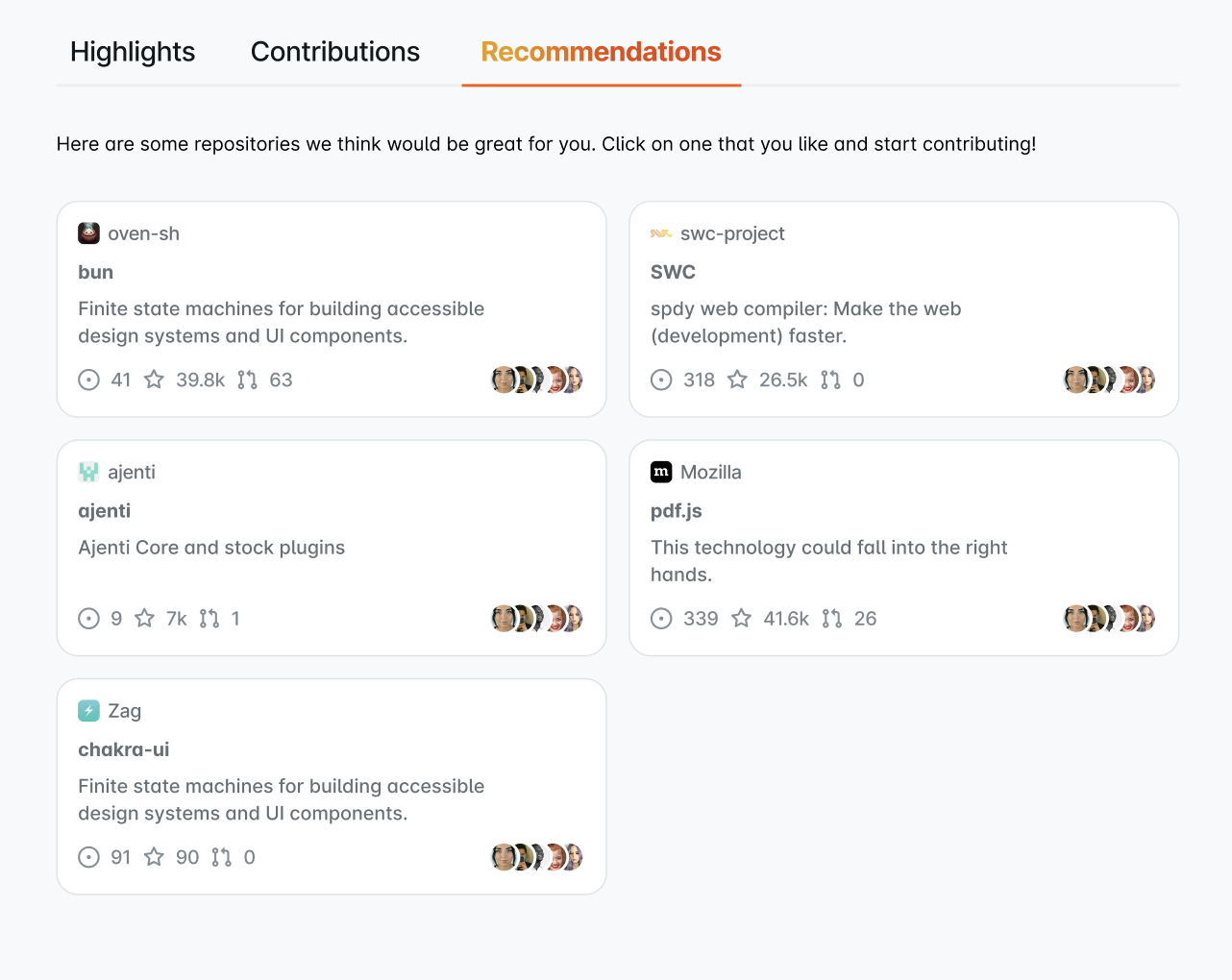Click the issue icon on the bun card
Screen dimensions: 1232x980
pos(88,380)
